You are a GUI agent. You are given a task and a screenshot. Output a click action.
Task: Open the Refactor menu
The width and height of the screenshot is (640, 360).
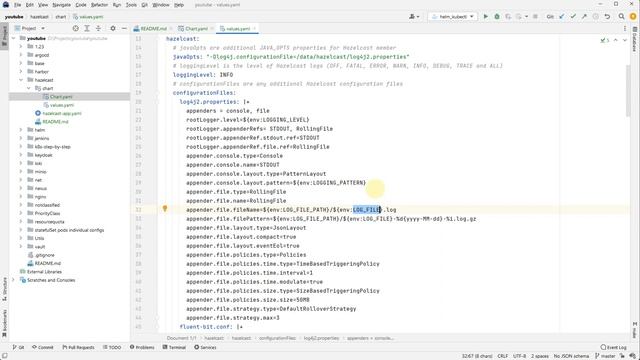tap(99, 5)
